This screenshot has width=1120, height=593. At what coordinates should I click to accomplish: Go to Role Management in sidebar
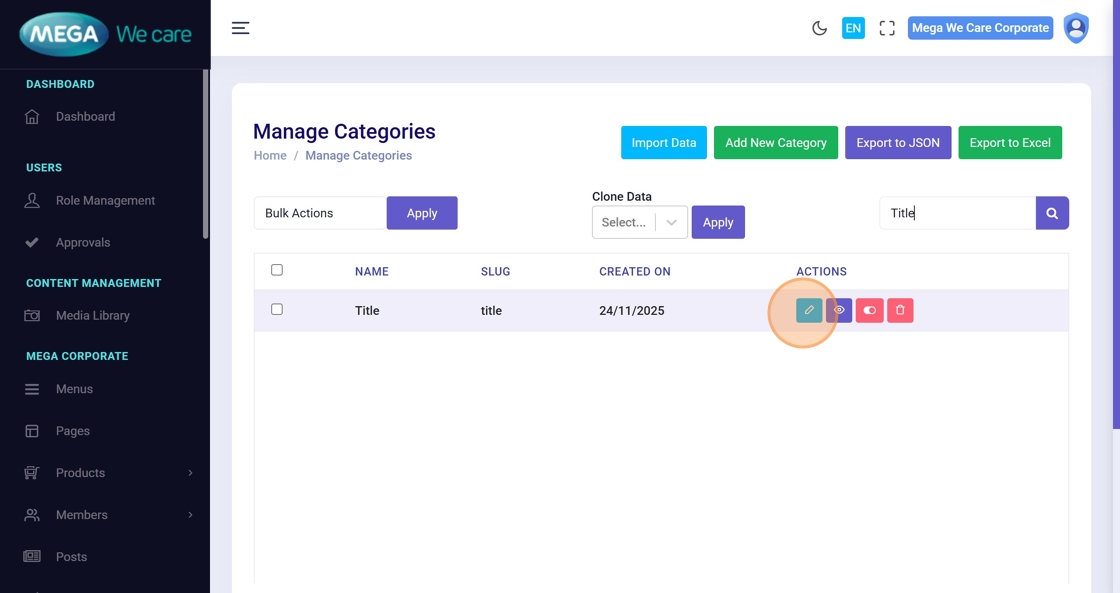105,201
